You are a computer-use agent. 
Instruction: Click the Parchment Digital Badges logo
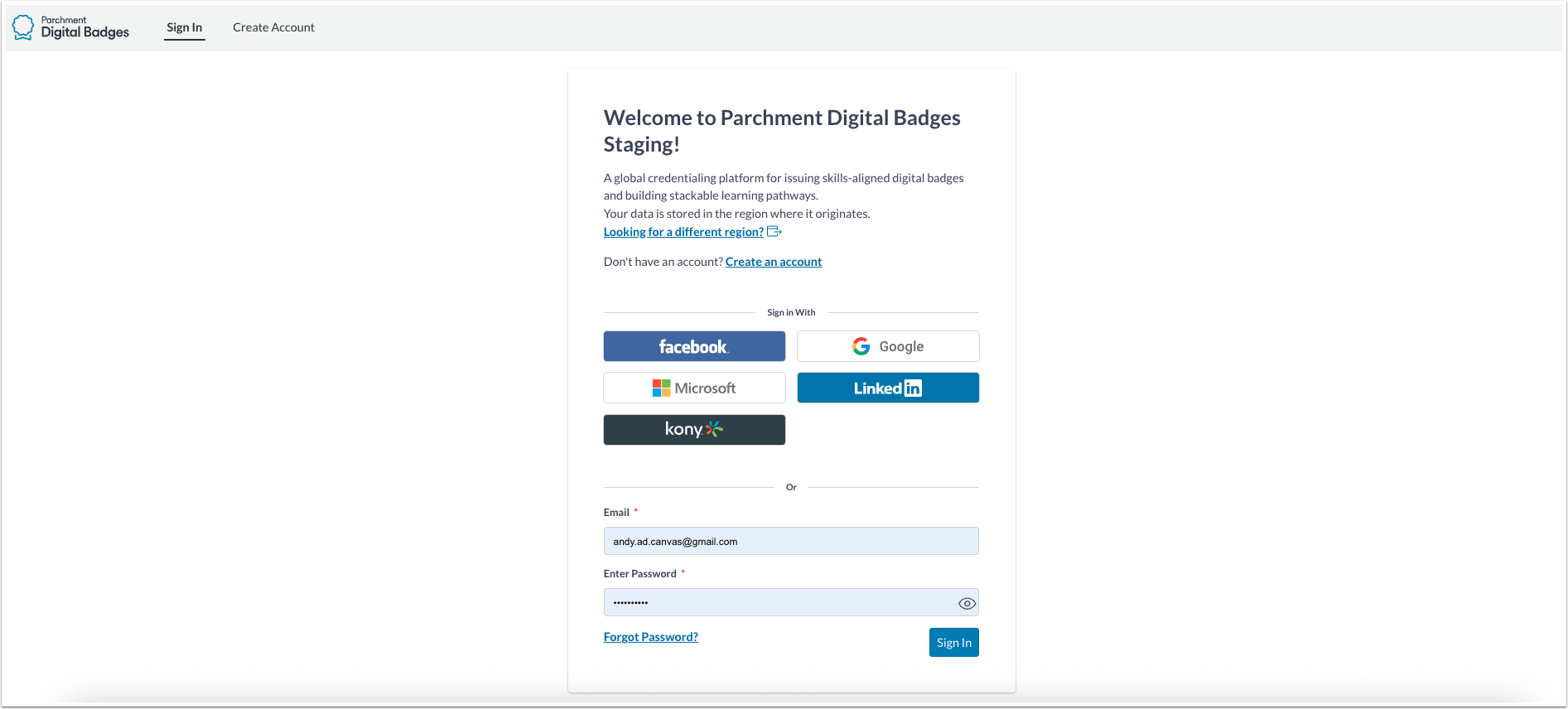pos(71,27)
